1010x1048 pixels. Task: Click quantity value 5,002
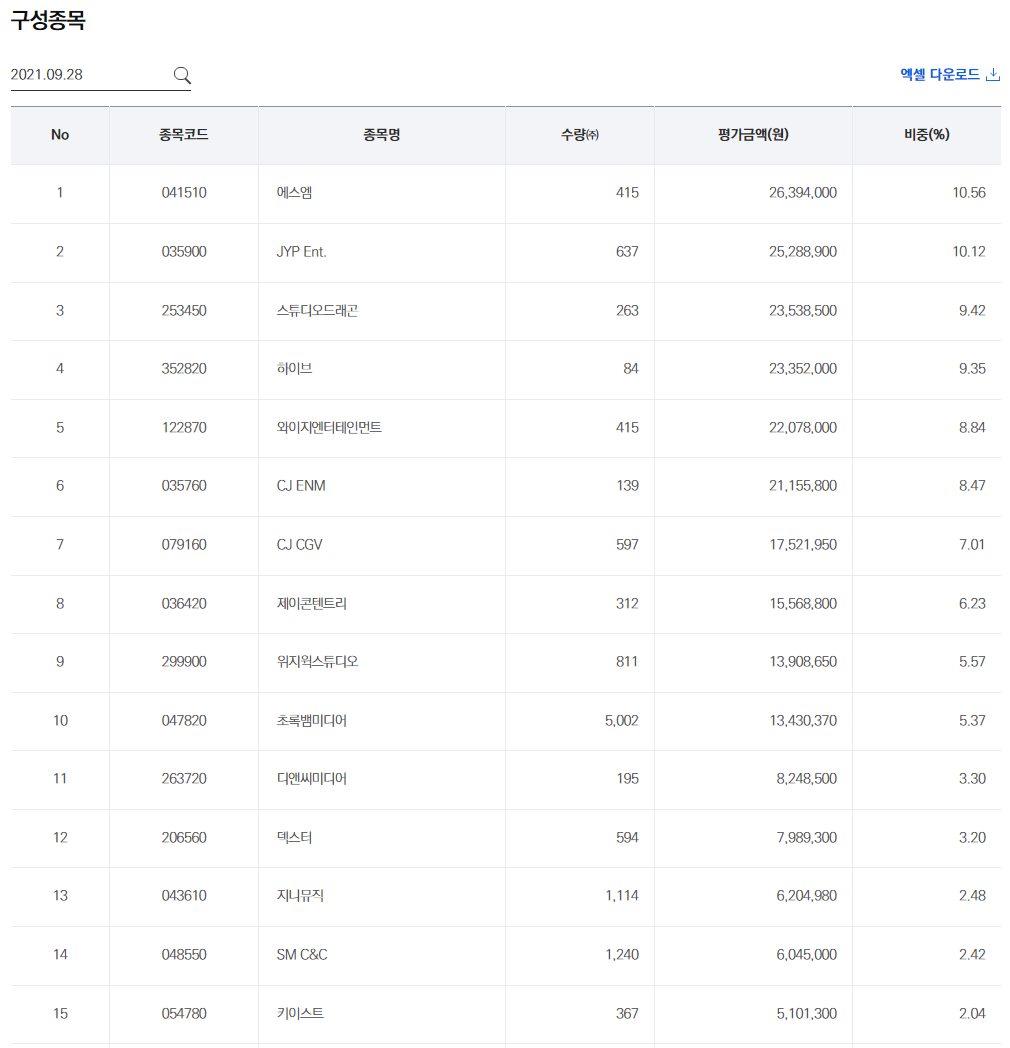(622, 720)
